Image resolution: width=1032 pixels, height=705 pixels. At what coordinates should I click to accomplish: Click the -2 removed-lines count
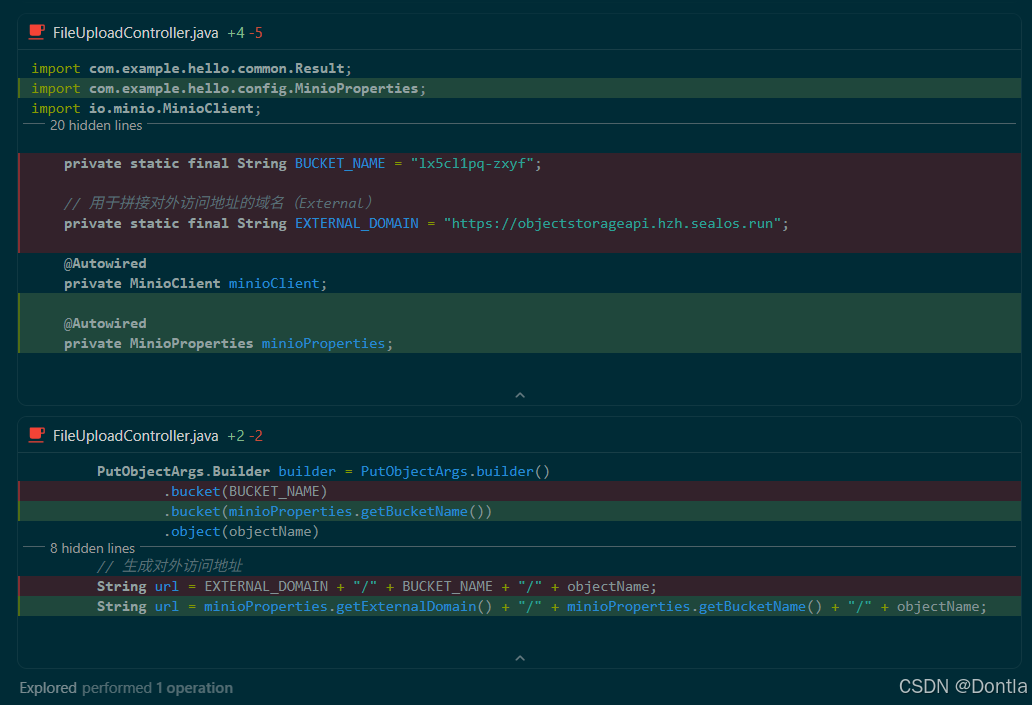(x=256, y=436)
